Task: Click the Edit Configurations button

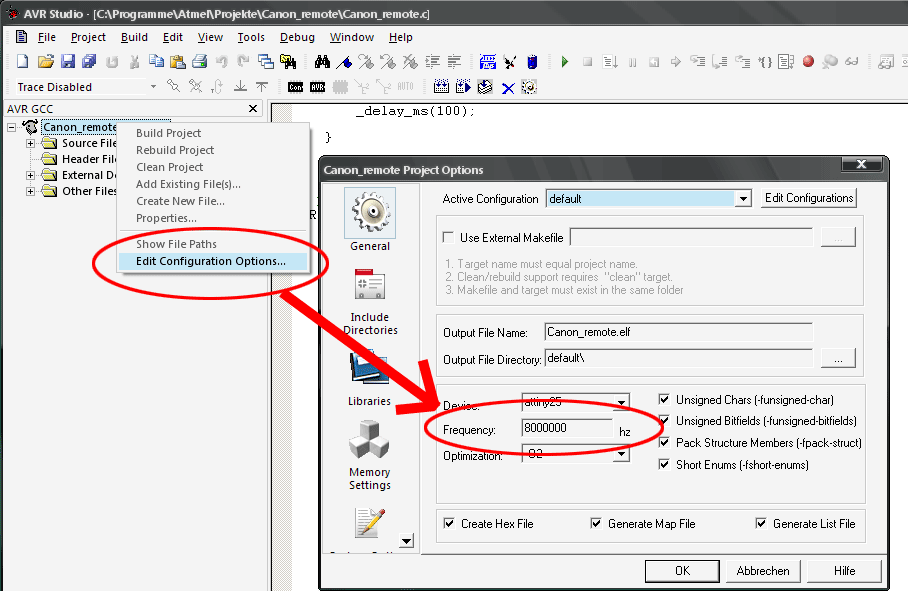Action: [808, 198]
